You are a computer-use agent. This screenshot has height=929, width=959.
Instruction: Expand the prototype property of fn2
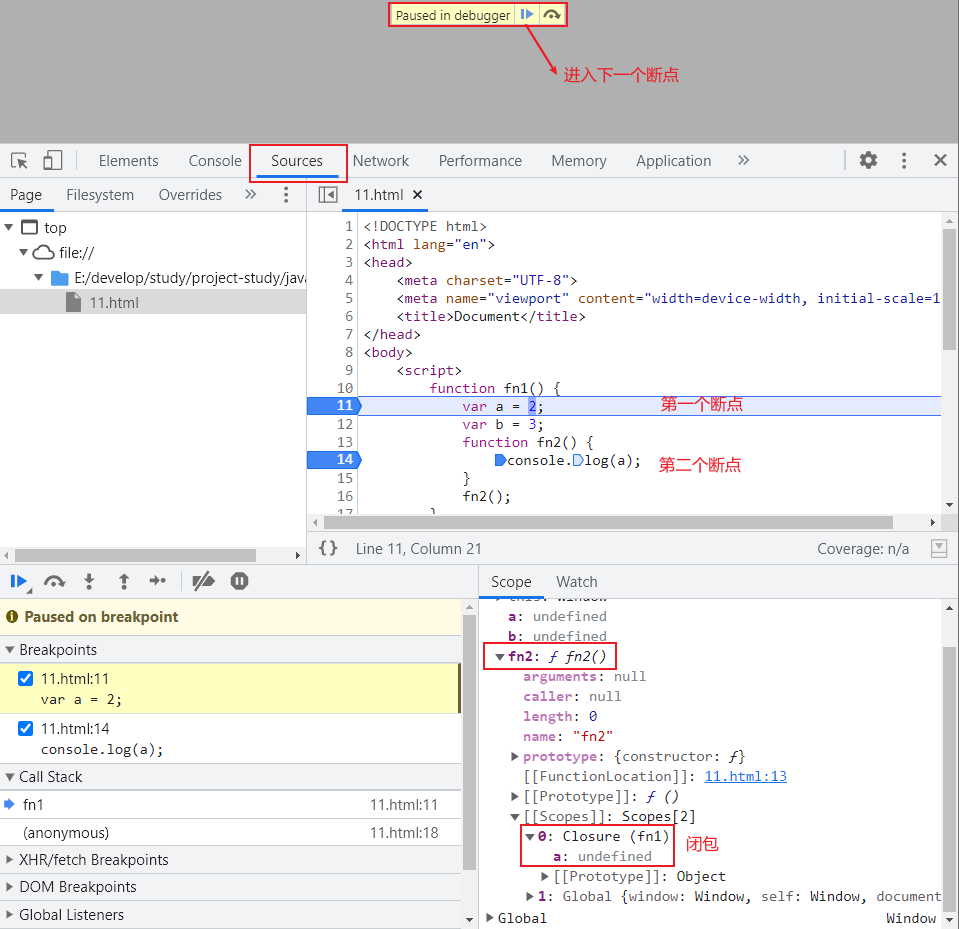[x=515, y=757]
